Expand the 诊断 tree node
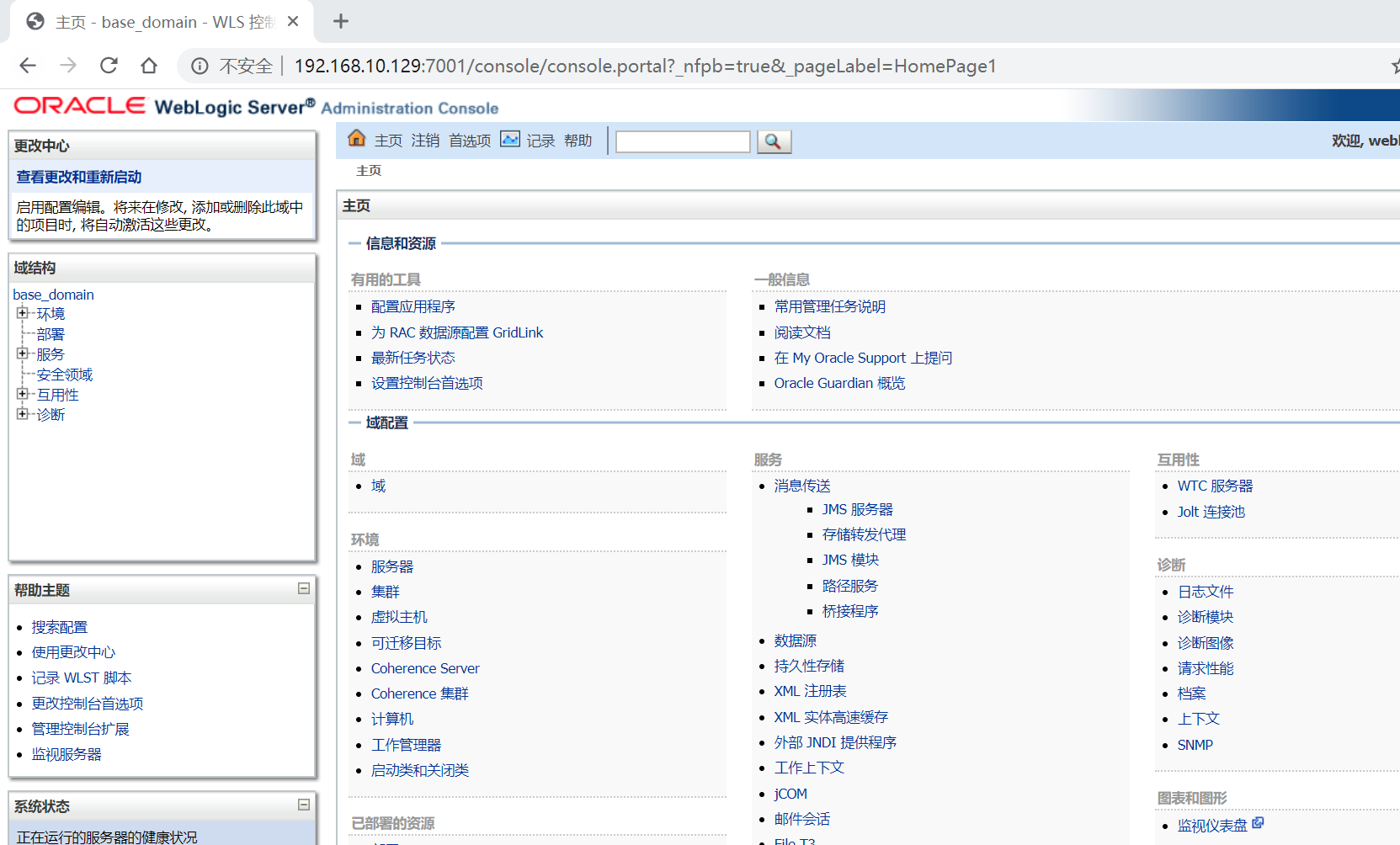1400x845 pixels. 23,413
